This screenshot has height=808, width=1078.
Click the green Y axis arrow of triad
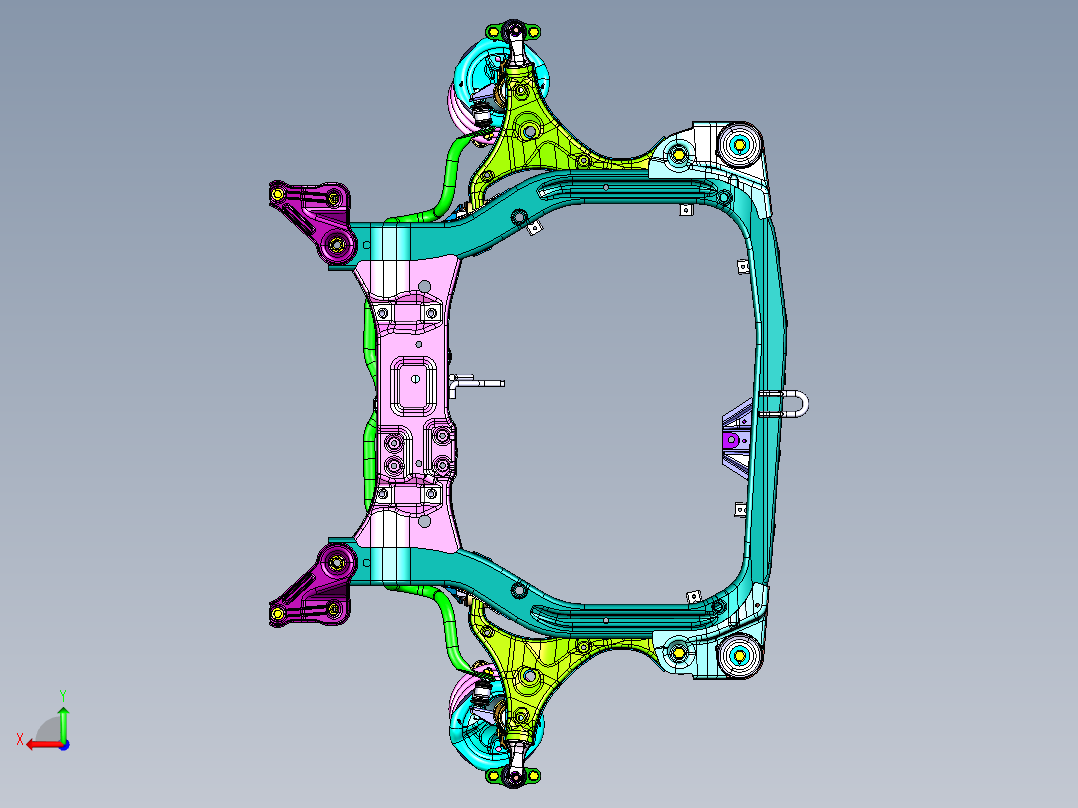pyautogui.click(x=63, y=723)
